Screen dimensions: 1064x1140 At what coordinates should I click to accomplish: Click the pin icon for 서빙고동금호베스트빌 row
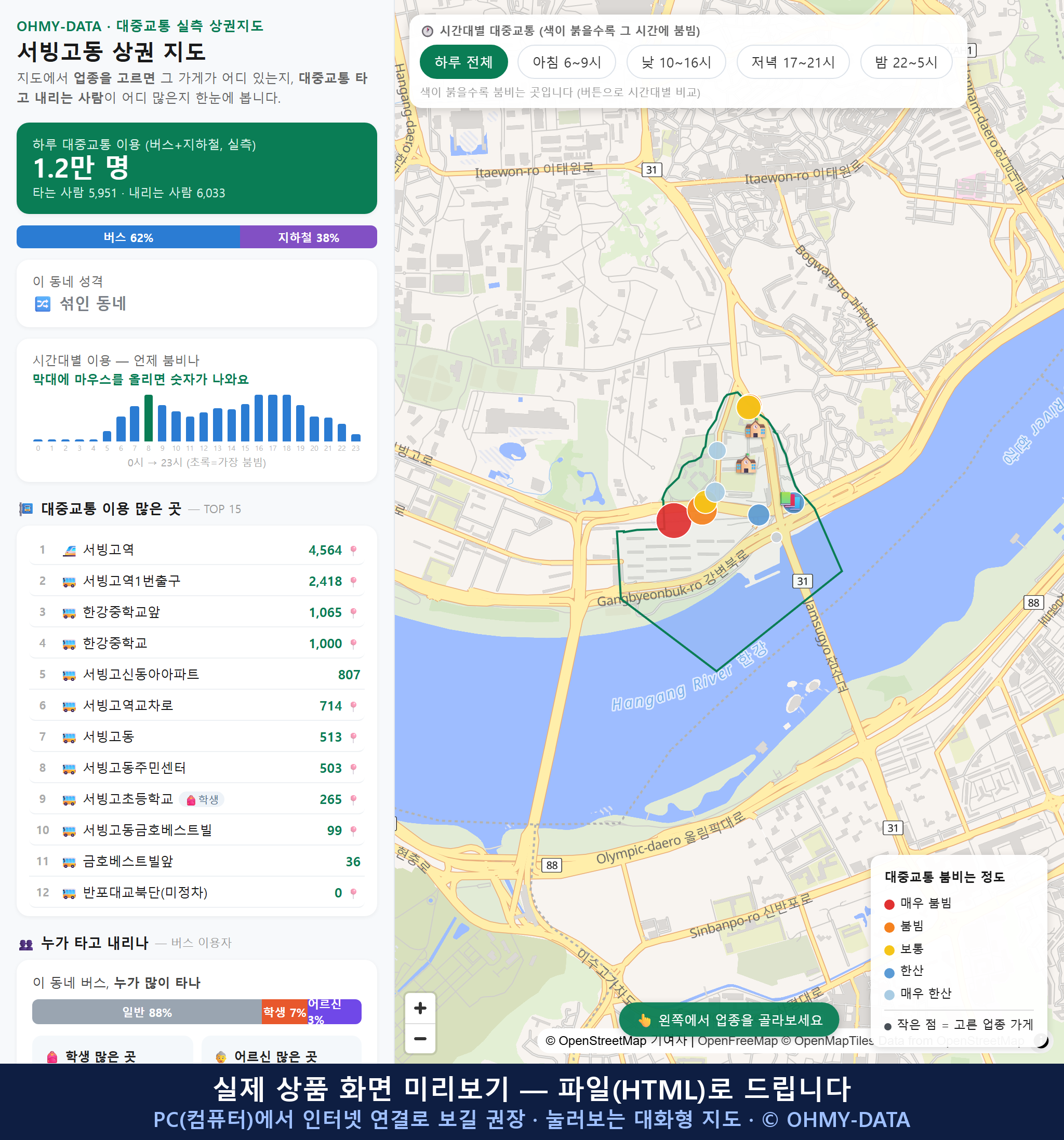click(353, 830)
